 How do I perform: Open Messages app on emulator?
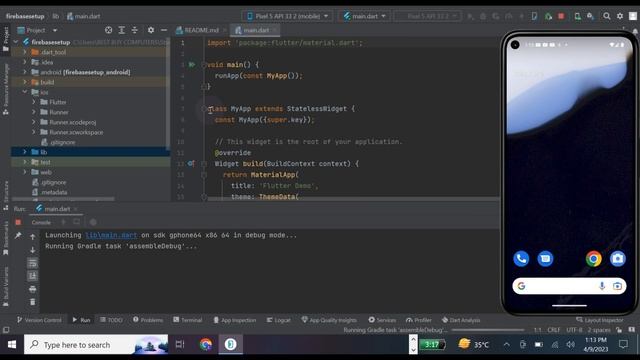point(545,258)
